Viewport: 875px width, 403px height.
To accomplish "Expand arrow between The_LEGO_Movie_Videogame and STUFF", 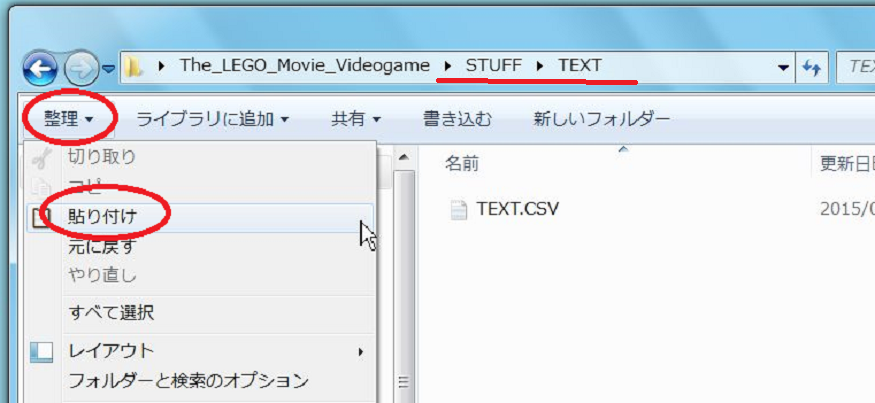I will pyautogui.click(x=448, y=66).
